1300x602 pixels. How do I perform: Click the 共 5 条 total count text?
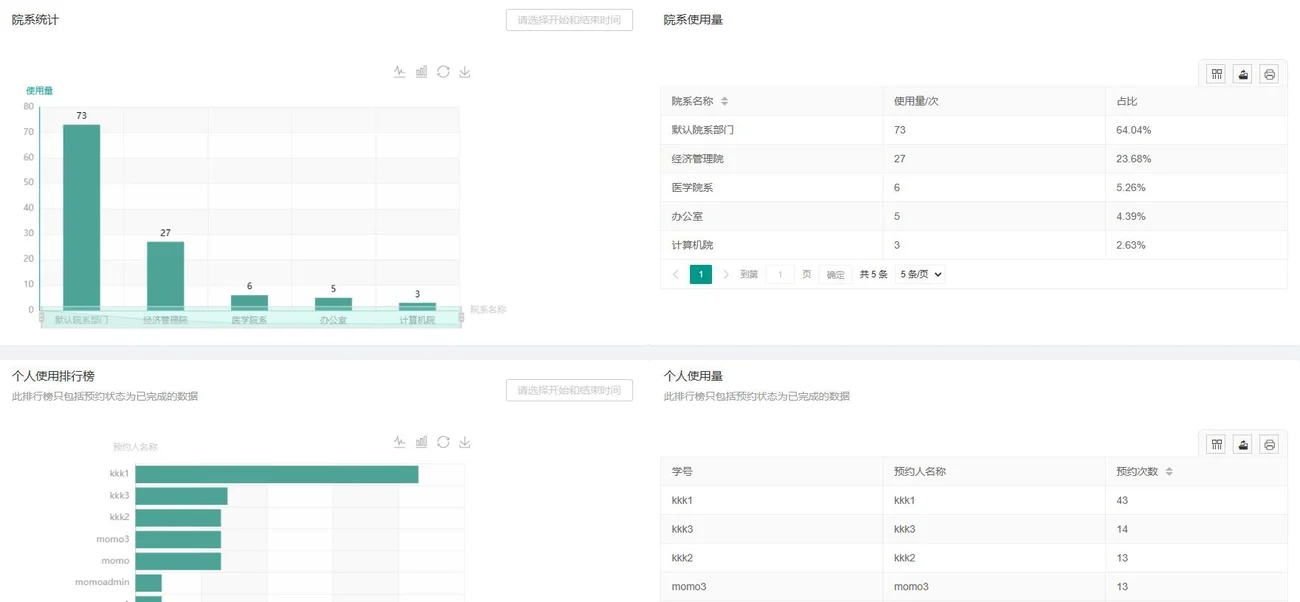point(874,274)
